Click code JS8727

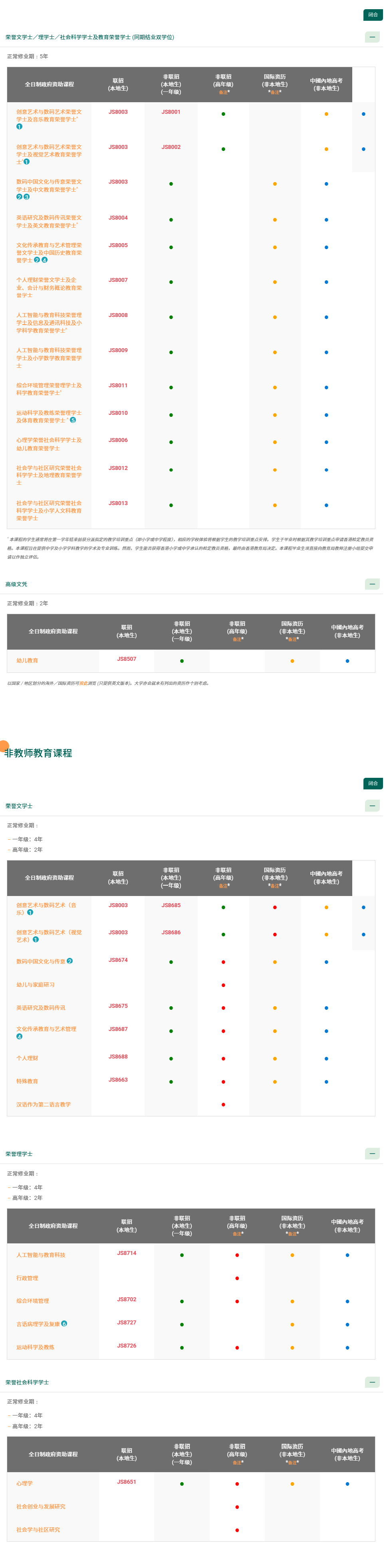pos(127,1323)
